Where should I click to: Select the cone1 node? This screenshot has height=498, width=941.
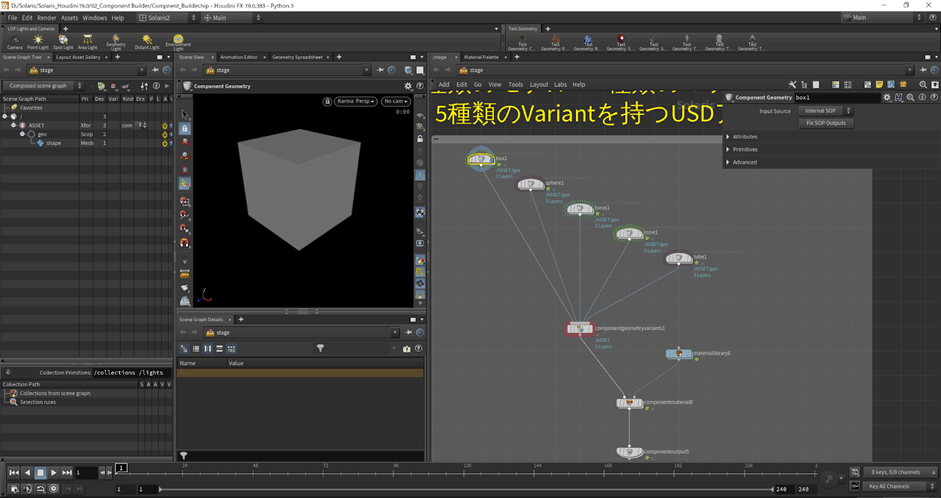(x=630, y=233)
